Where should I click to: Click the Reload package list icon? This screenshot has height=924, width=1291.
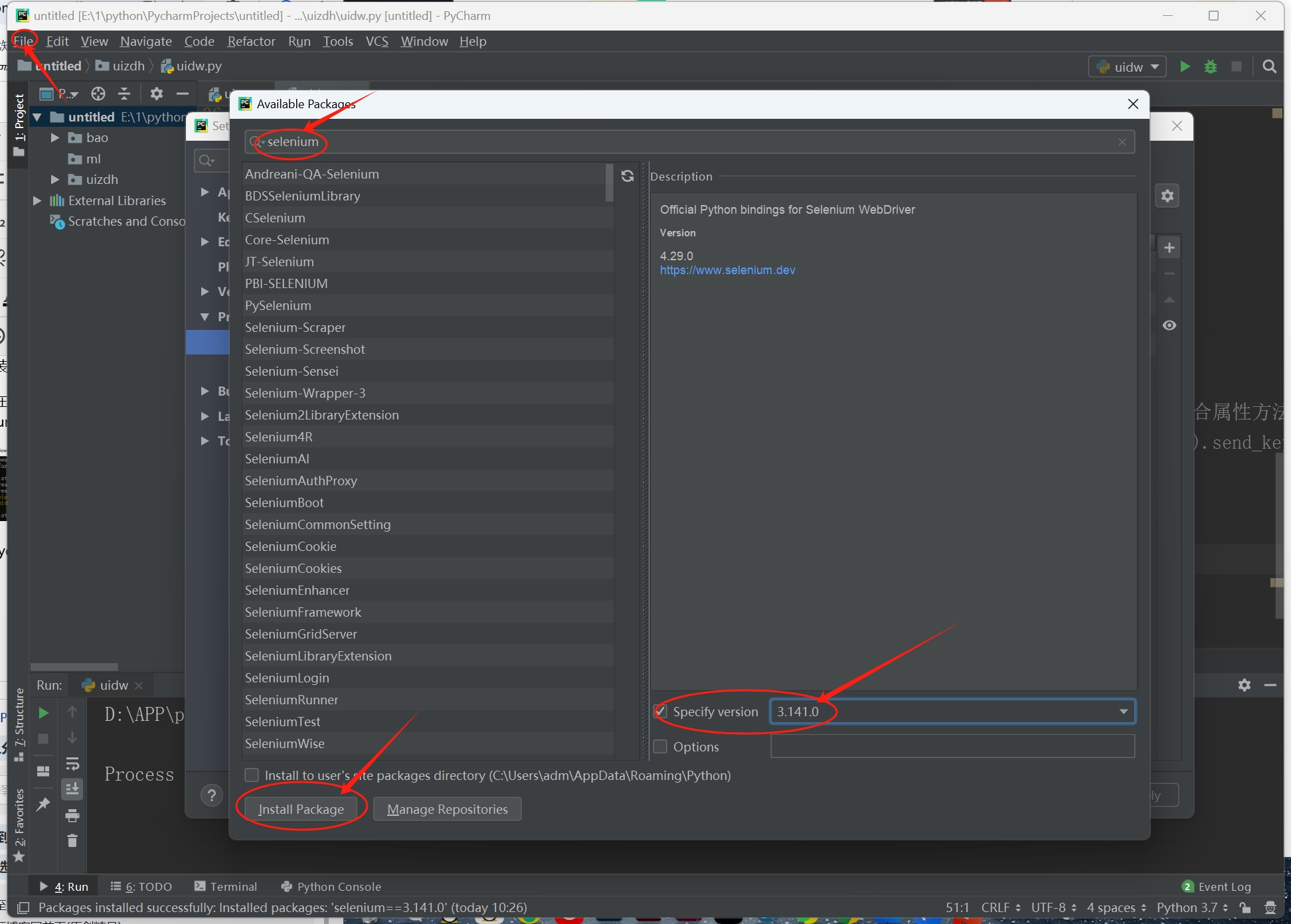627,176
